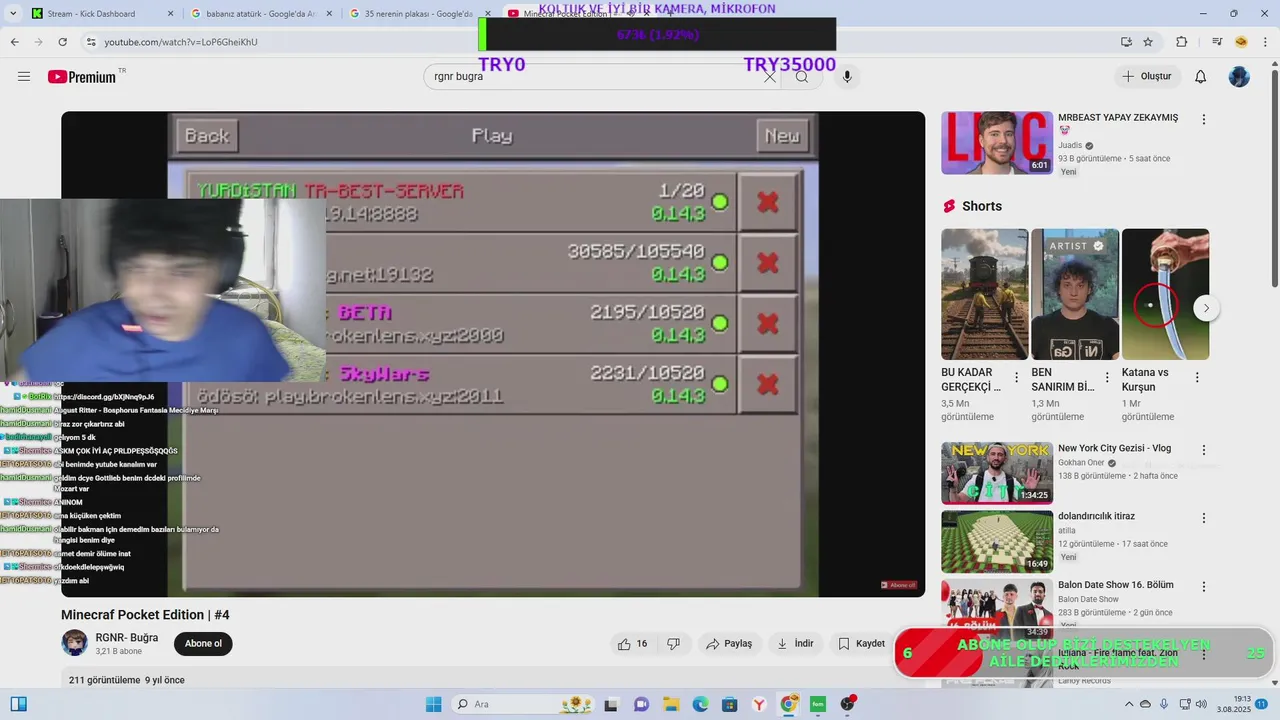Viewport: 1280px width, 720px height.
Task: Open the Windows Start button
Action: [x=433, y=704]
